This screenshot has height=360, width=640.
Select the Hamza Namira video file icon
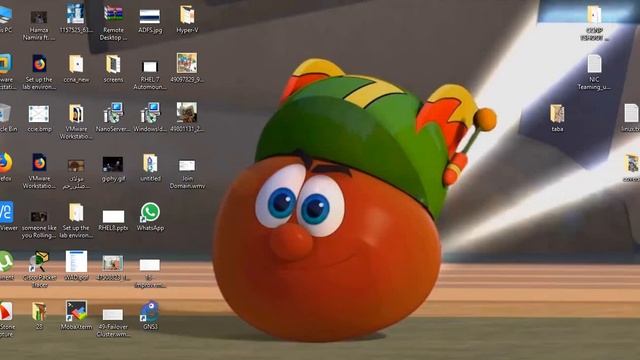(39, 18)
